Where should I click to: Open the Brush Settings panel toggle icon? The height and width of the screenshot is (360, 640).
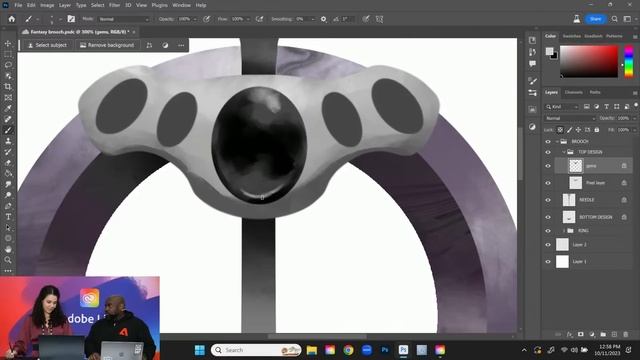click(71, 19)
